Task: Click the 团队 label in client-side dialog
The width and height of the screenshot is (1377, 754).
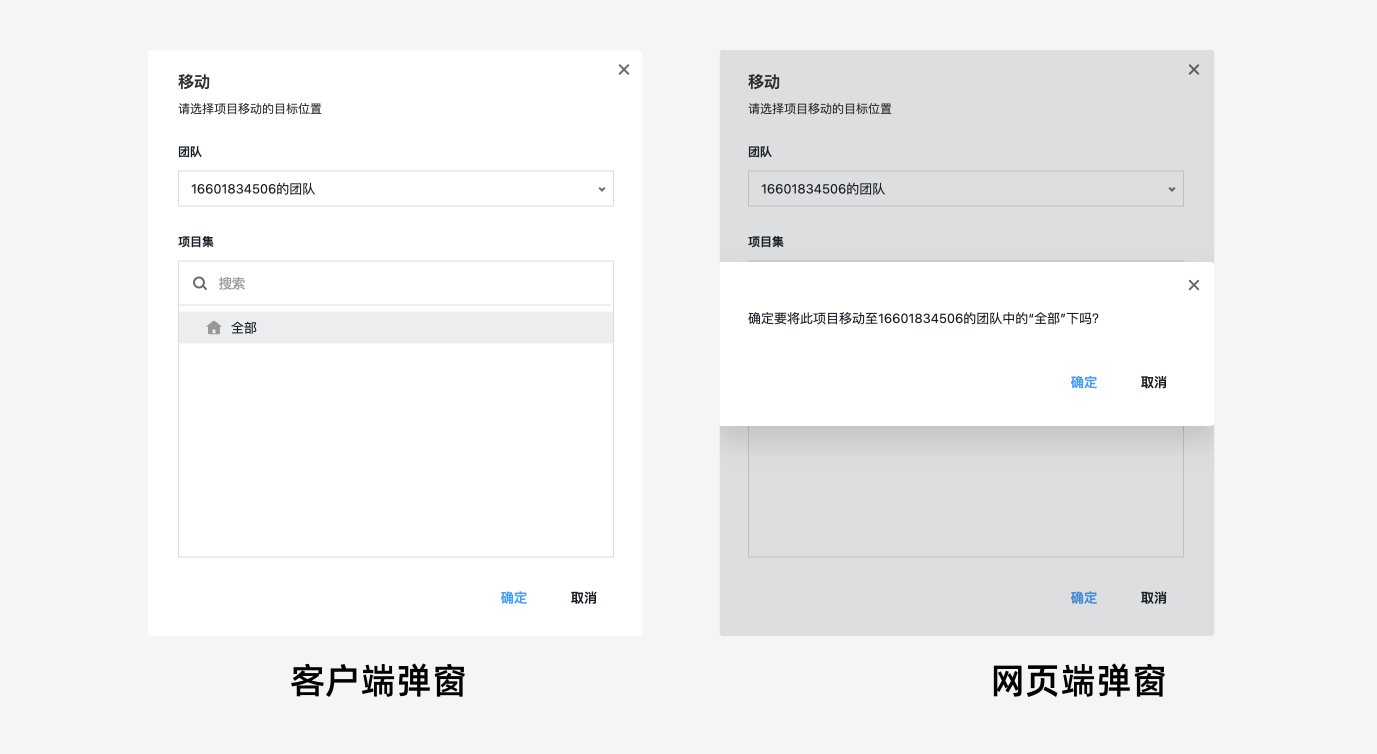Action: click(190, 152)
